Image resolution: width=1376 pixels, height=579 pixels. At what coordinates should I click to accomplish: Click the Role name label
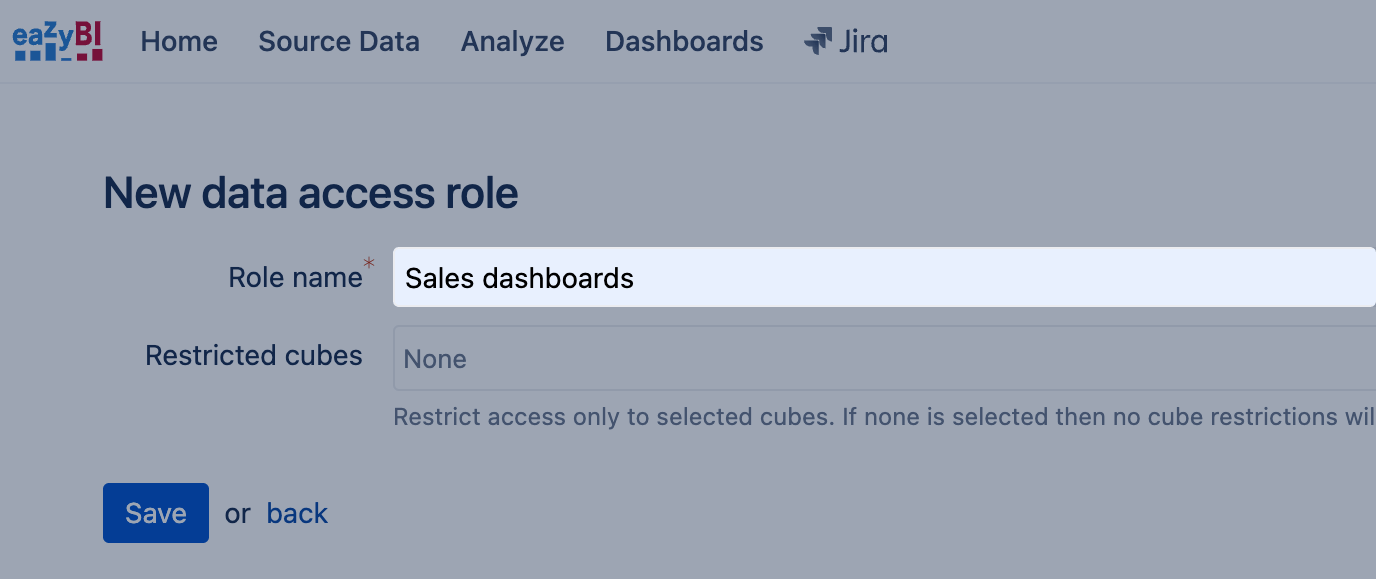pos(295,277)
